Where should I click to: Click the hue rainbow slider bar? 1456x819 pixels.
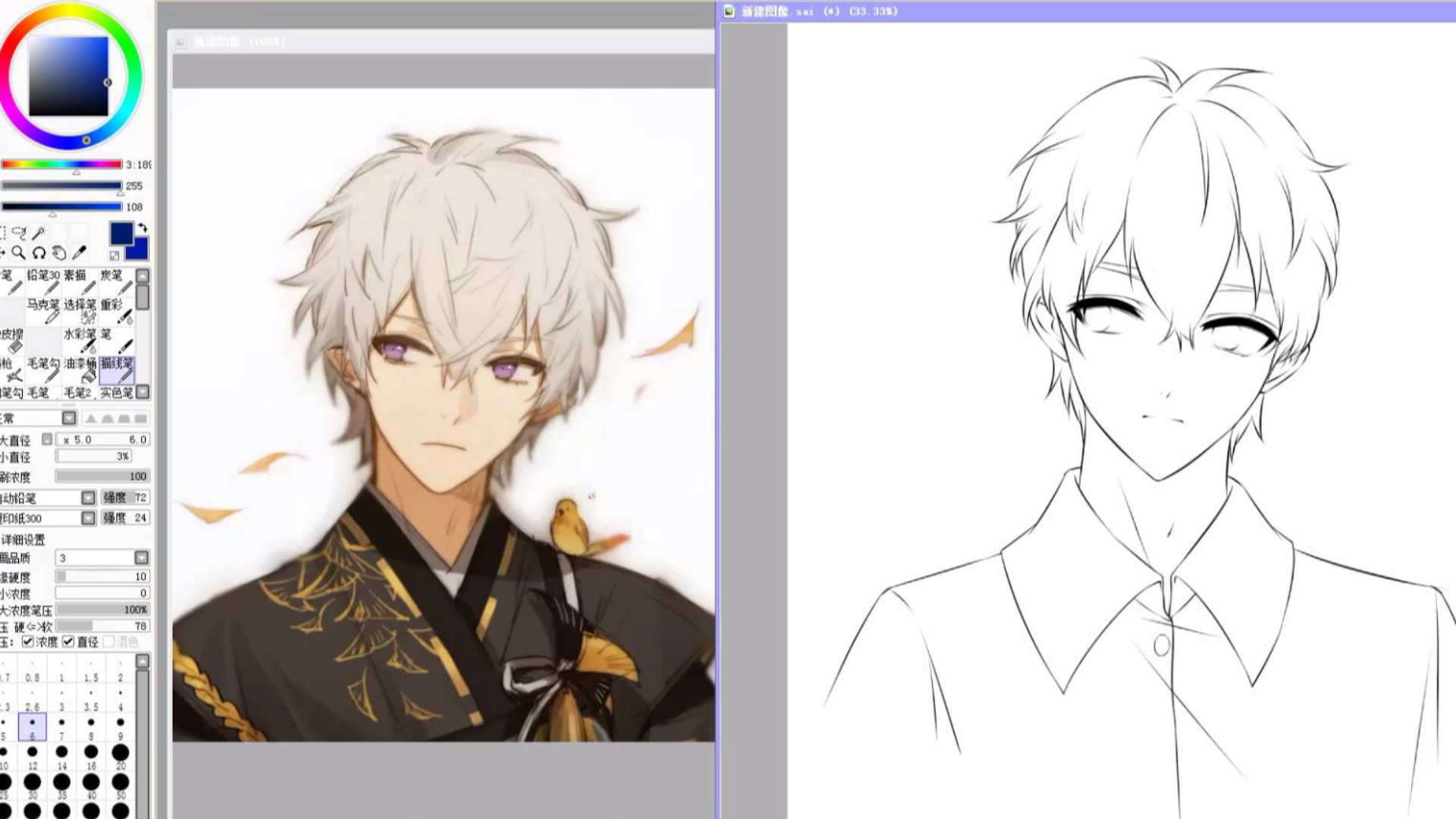(61, 164)
